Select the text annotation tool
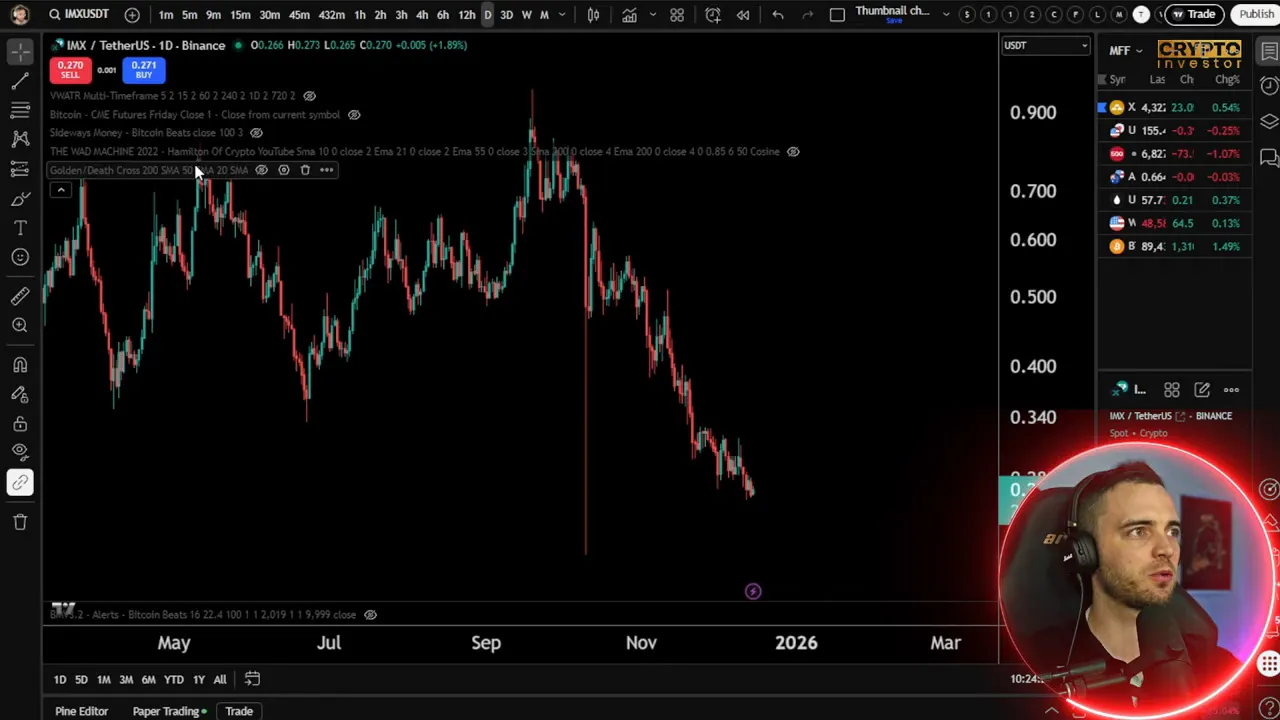Viewport: 1280px width, 720px height. 20,228
